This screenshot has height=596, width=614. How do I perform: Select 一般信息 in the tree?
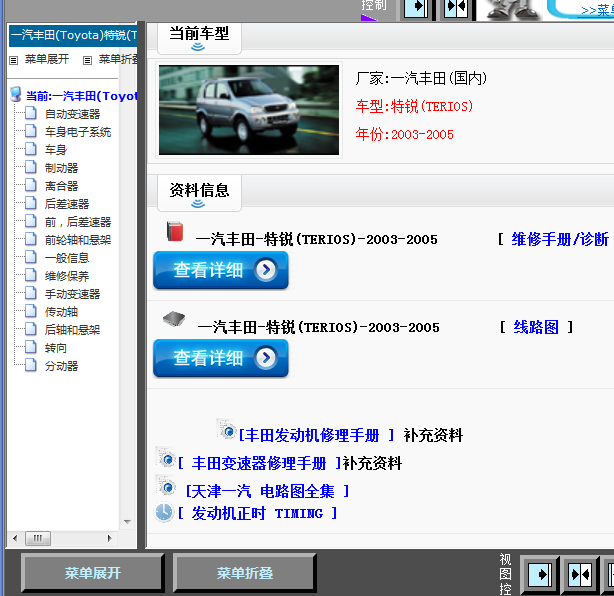67,258
